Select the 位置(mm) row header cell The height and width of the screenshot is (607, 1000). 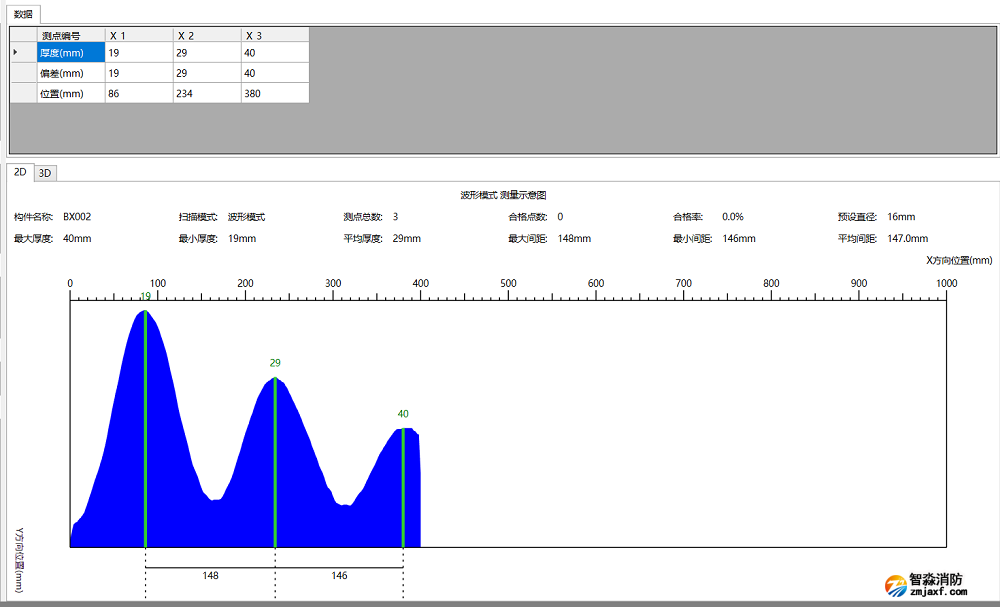70,93
